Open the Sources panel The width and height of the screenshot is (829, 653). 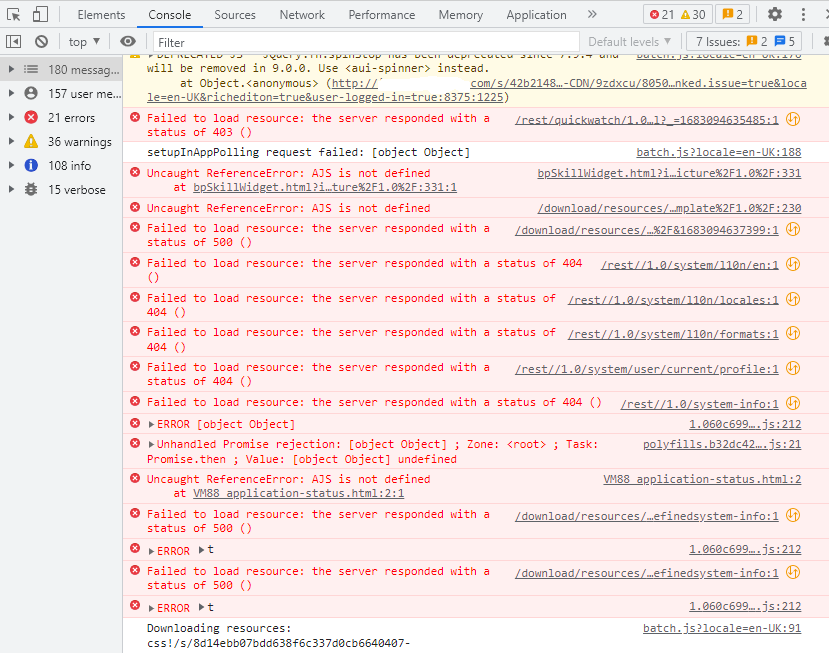click(x=235, y=14)
